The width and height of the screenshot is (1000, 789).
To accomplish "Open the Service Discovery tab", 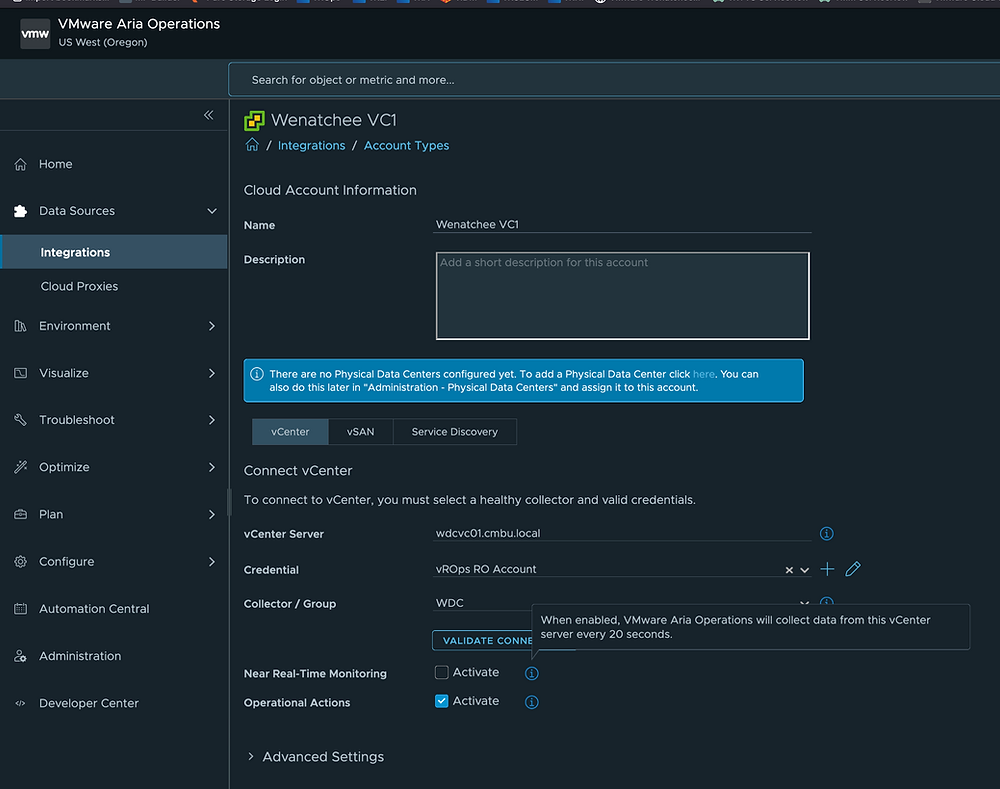I will coord(455,432).
